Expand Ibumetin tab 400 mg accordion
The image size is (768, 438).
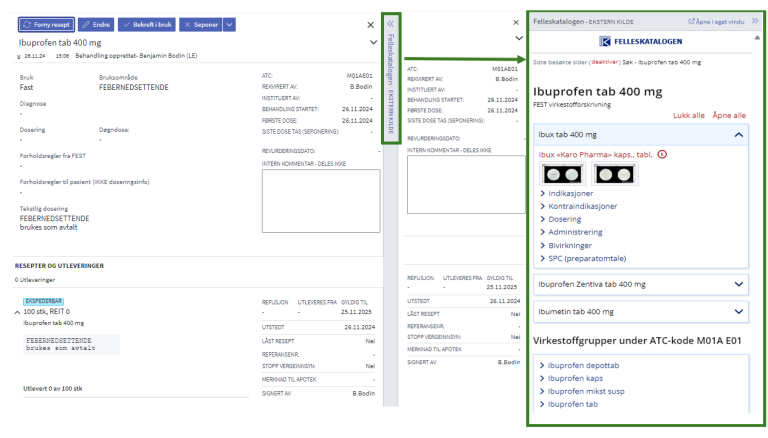pos(641,312)
